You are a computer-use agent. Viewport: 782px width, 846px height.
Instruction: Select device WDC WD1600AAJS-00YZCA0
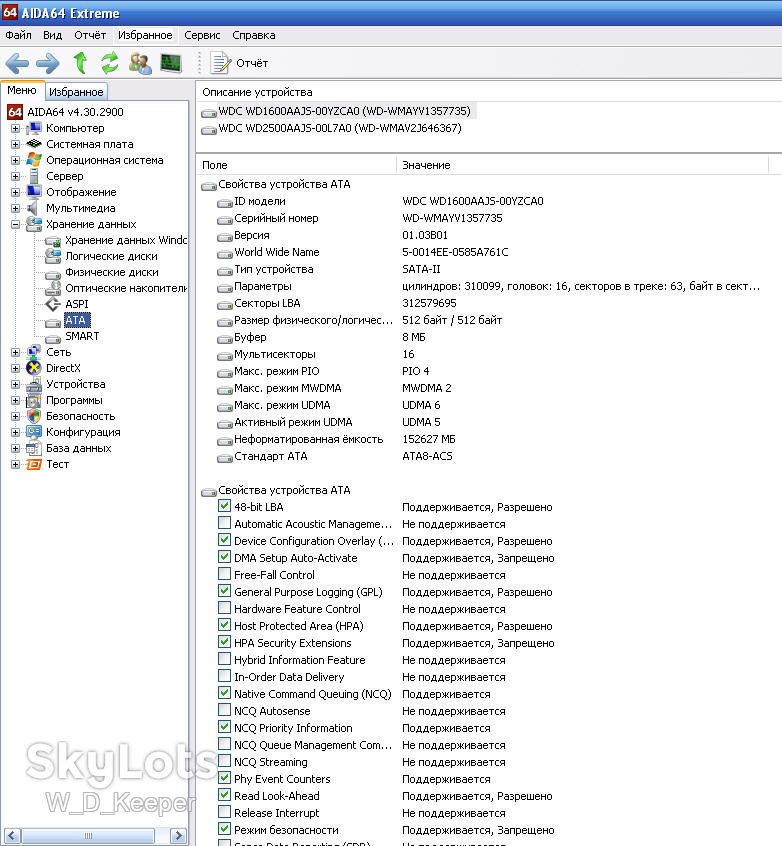[x=344, y=111]
